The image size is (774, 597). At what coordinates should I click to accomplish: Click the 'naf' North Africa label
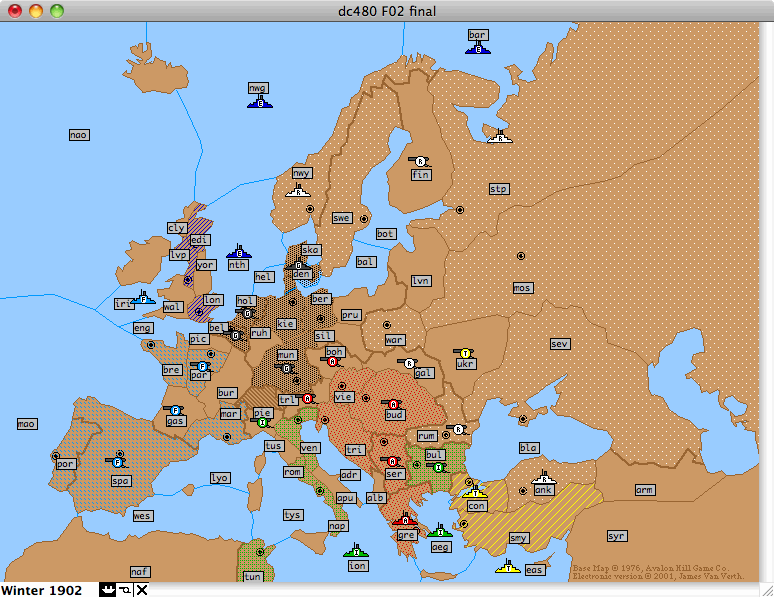coord(140,571)
